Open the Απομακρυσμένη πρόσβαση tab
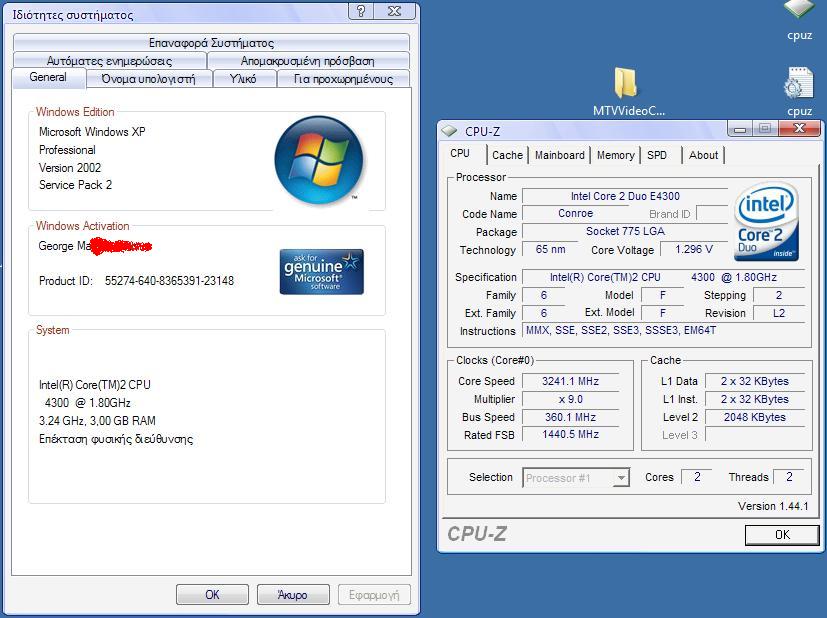Image resolution: width=827 pixels, height=618 pixels. [308, 61]
